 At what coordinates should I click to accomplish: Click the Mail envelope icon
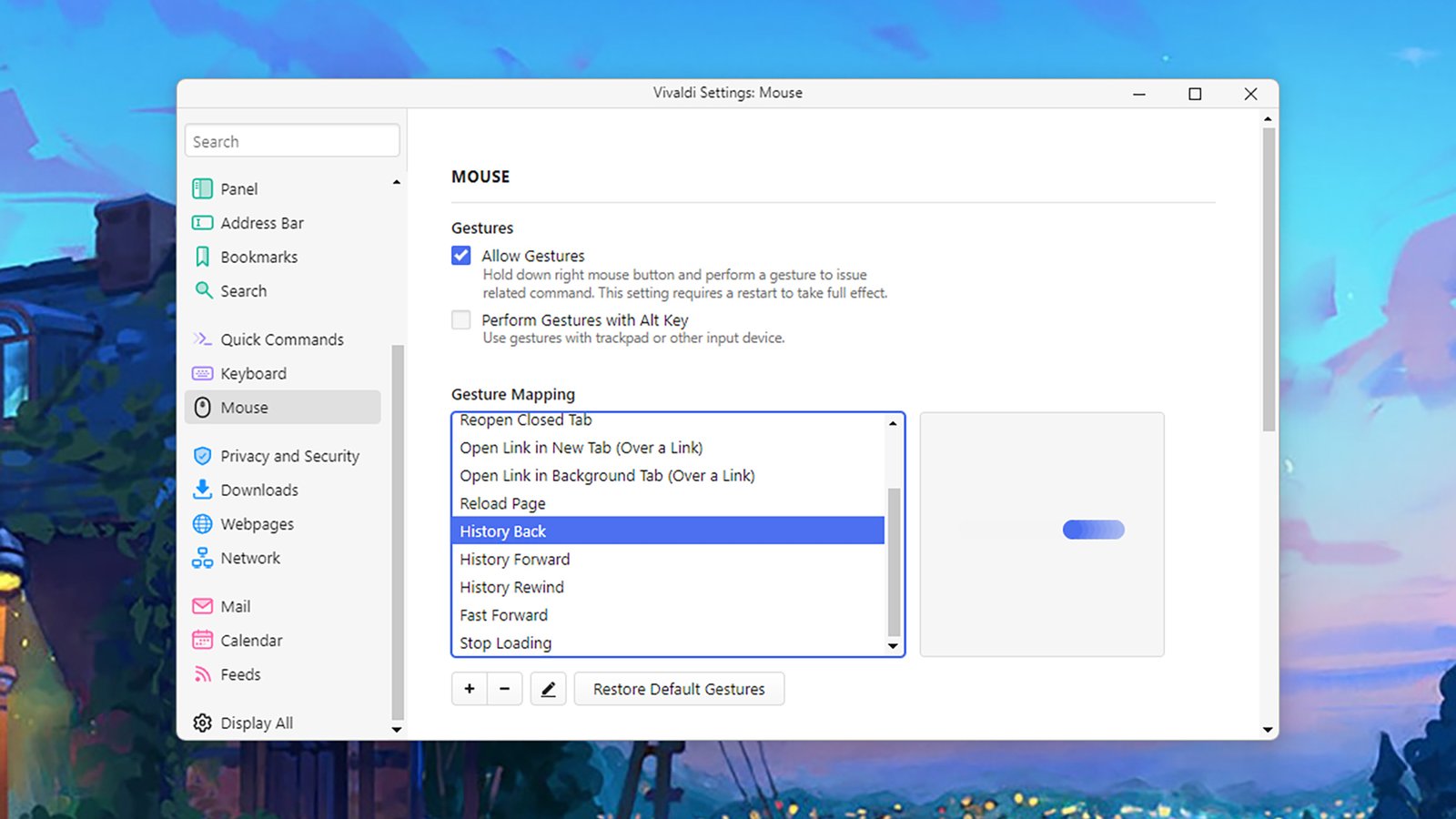coord(203,606)
